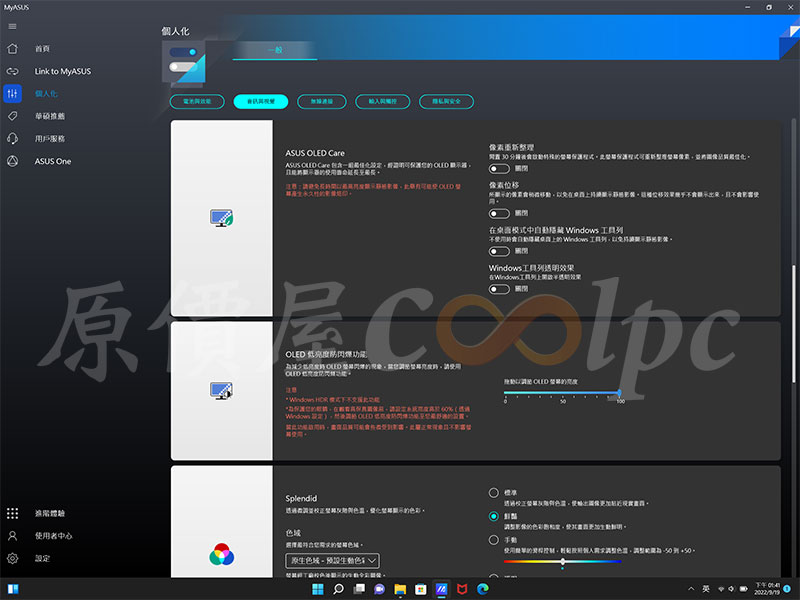Open the Link to MyASUS page

pyautogui.click(x=63, y=71)
